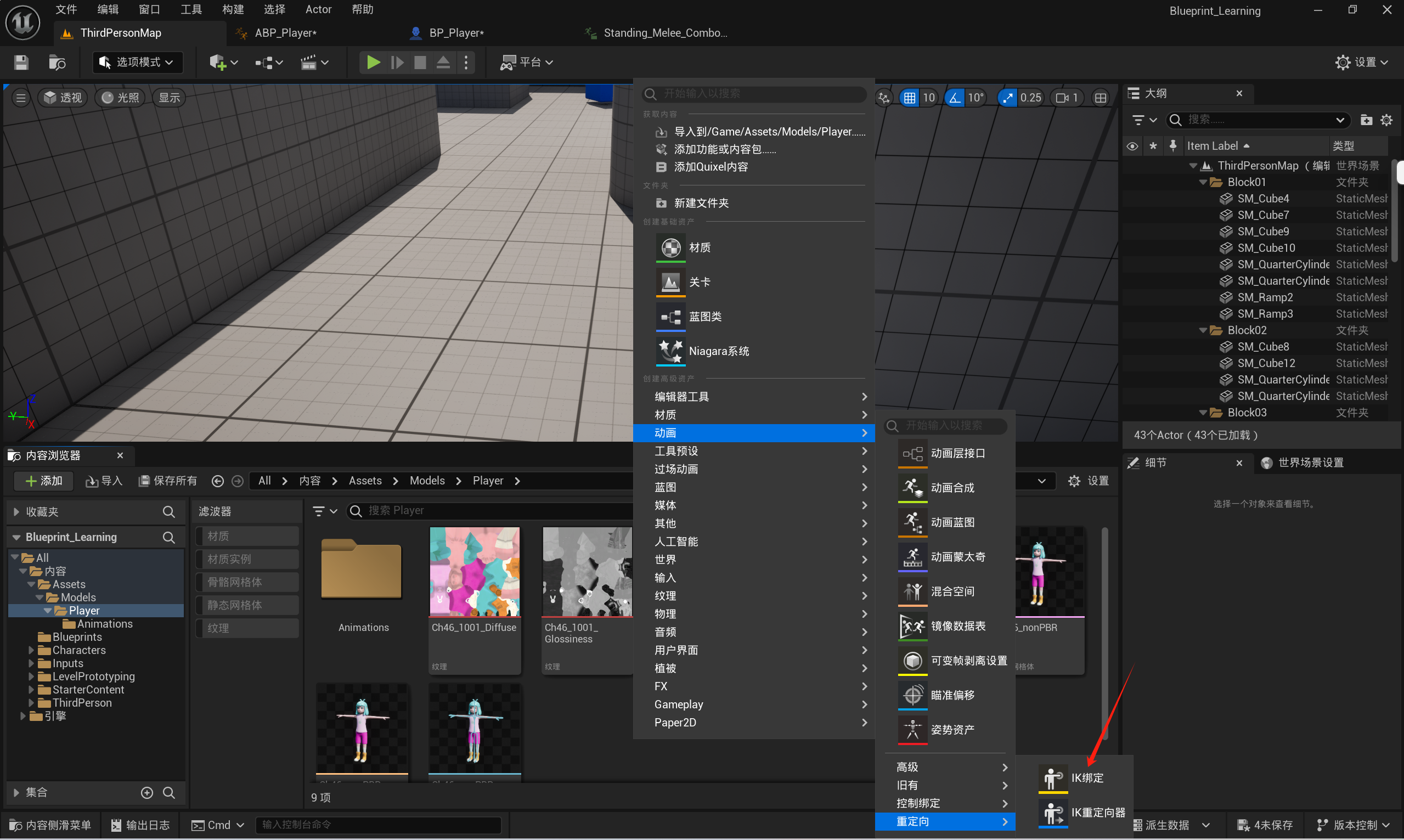
Task: Open the 平台 platforms dropdown
Action: pos(527,62)
